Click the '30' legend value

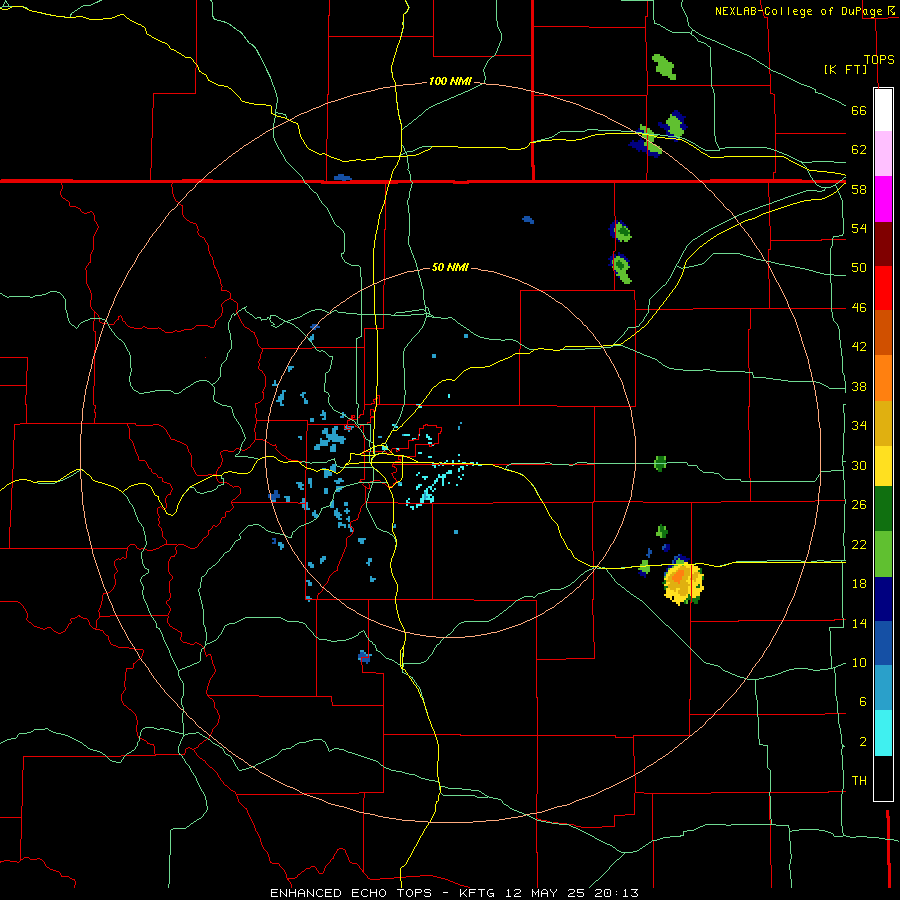point(859,465)
